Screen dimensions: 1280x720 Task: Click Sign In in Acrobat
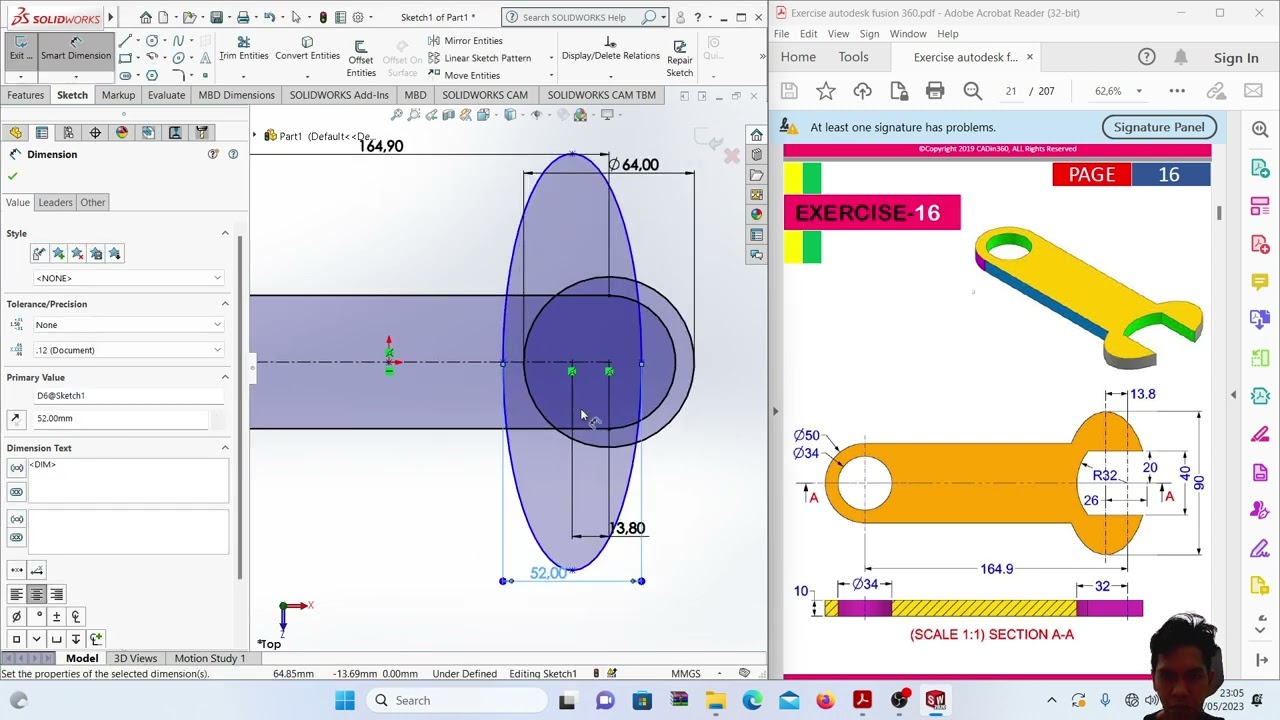coord(1236,58)
